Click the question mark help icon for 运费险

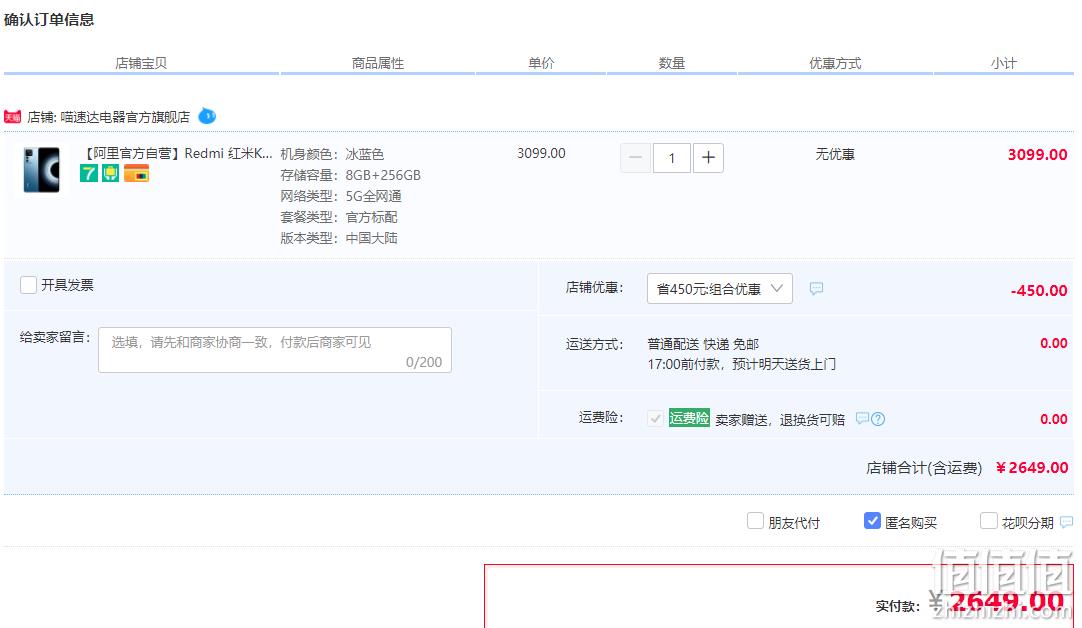[878, 419]
